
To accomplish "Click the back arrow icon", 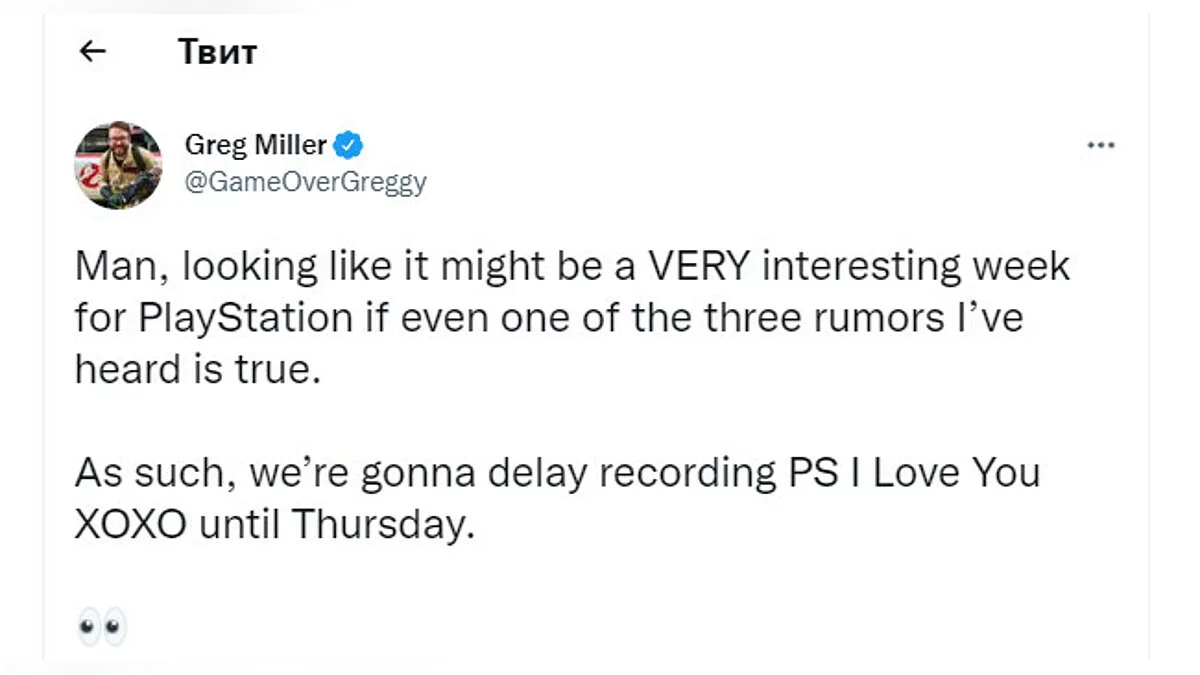I will [x=92, y=52].
